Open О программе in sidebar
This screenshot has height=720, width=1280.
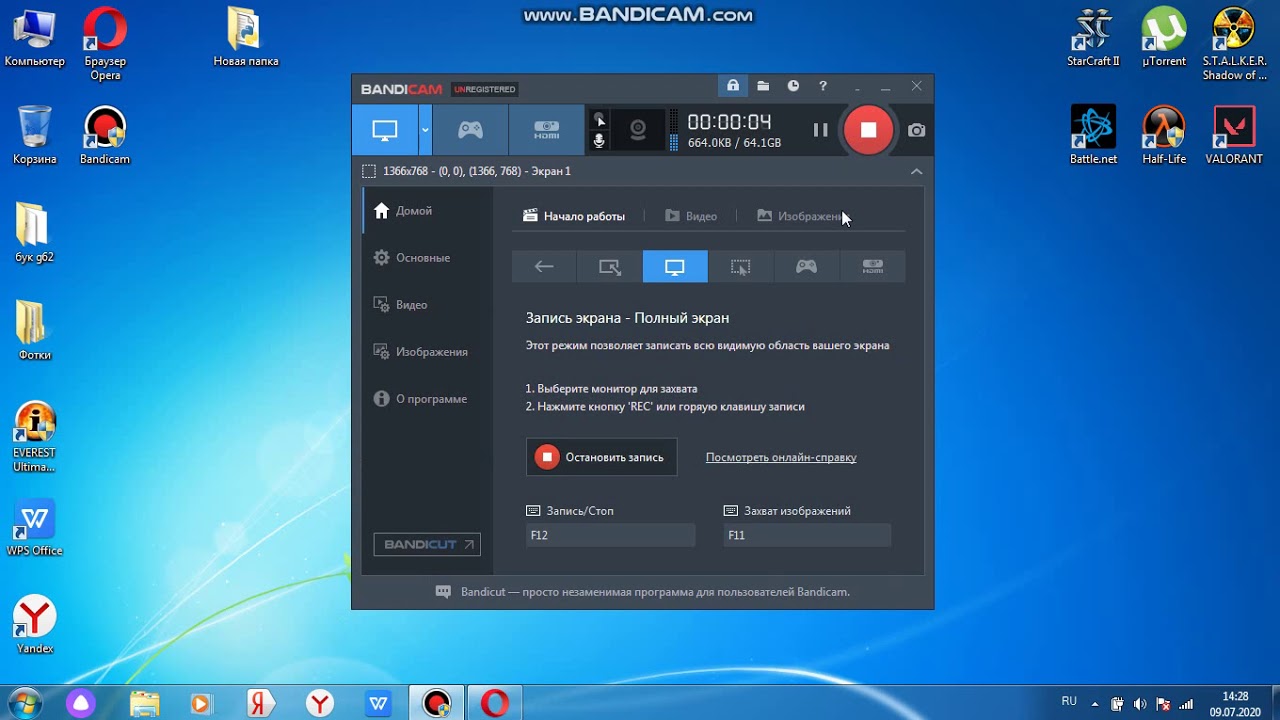point(427,399)
